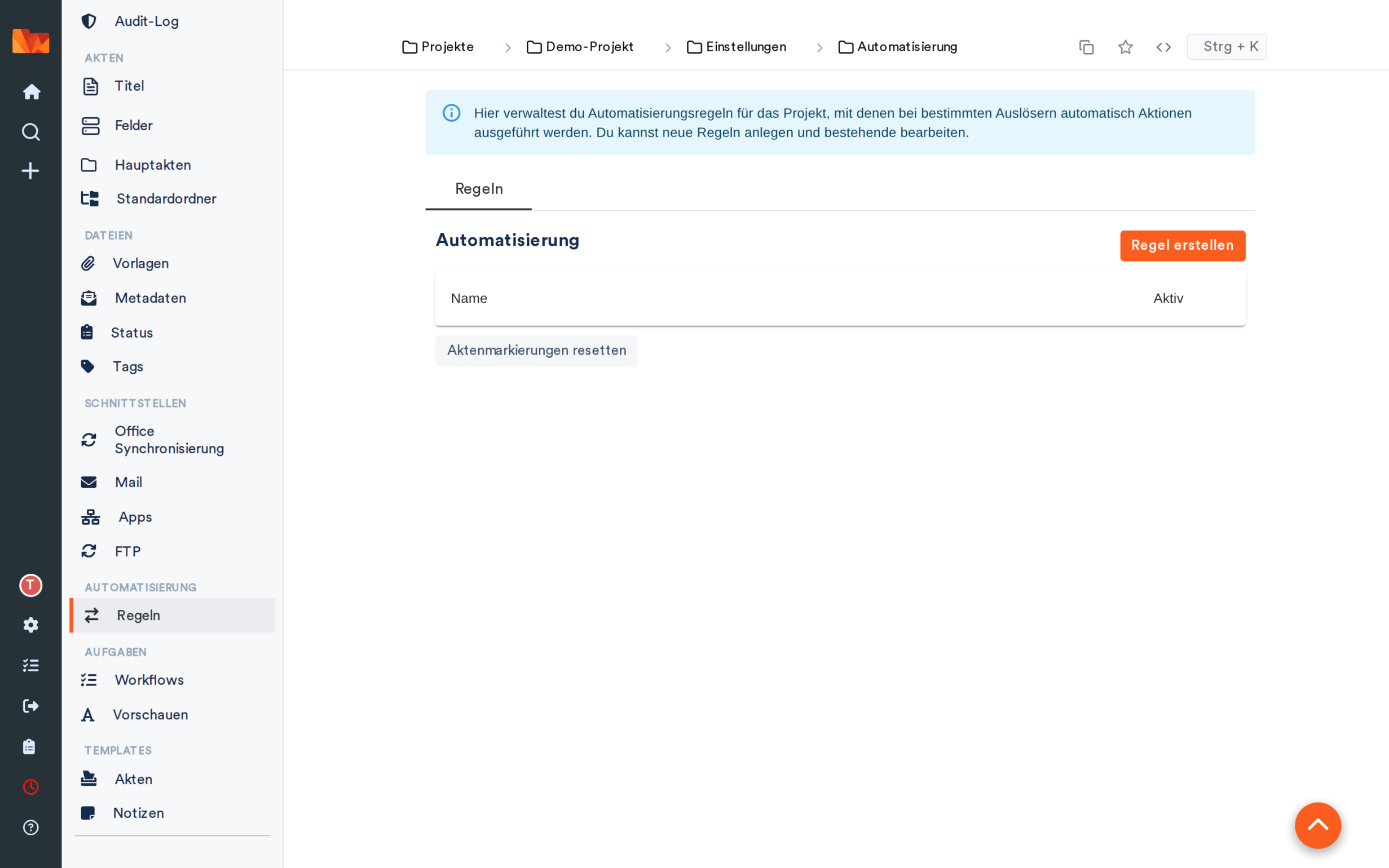This screenshot has width=1389, height=868.
Task: Click the code brackets icon in top bar
Action: click(1164, 47)
